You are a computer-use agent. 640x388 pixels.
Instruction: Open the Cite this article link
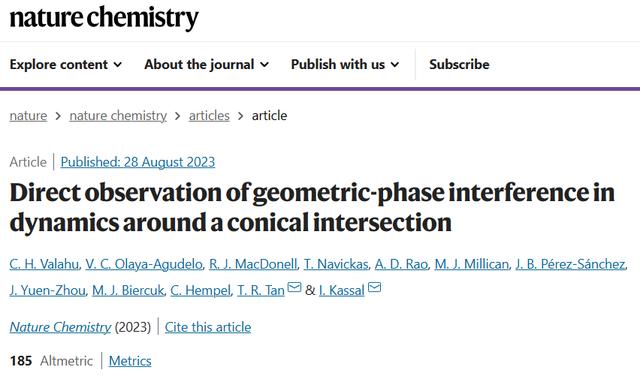coord(208,327)
